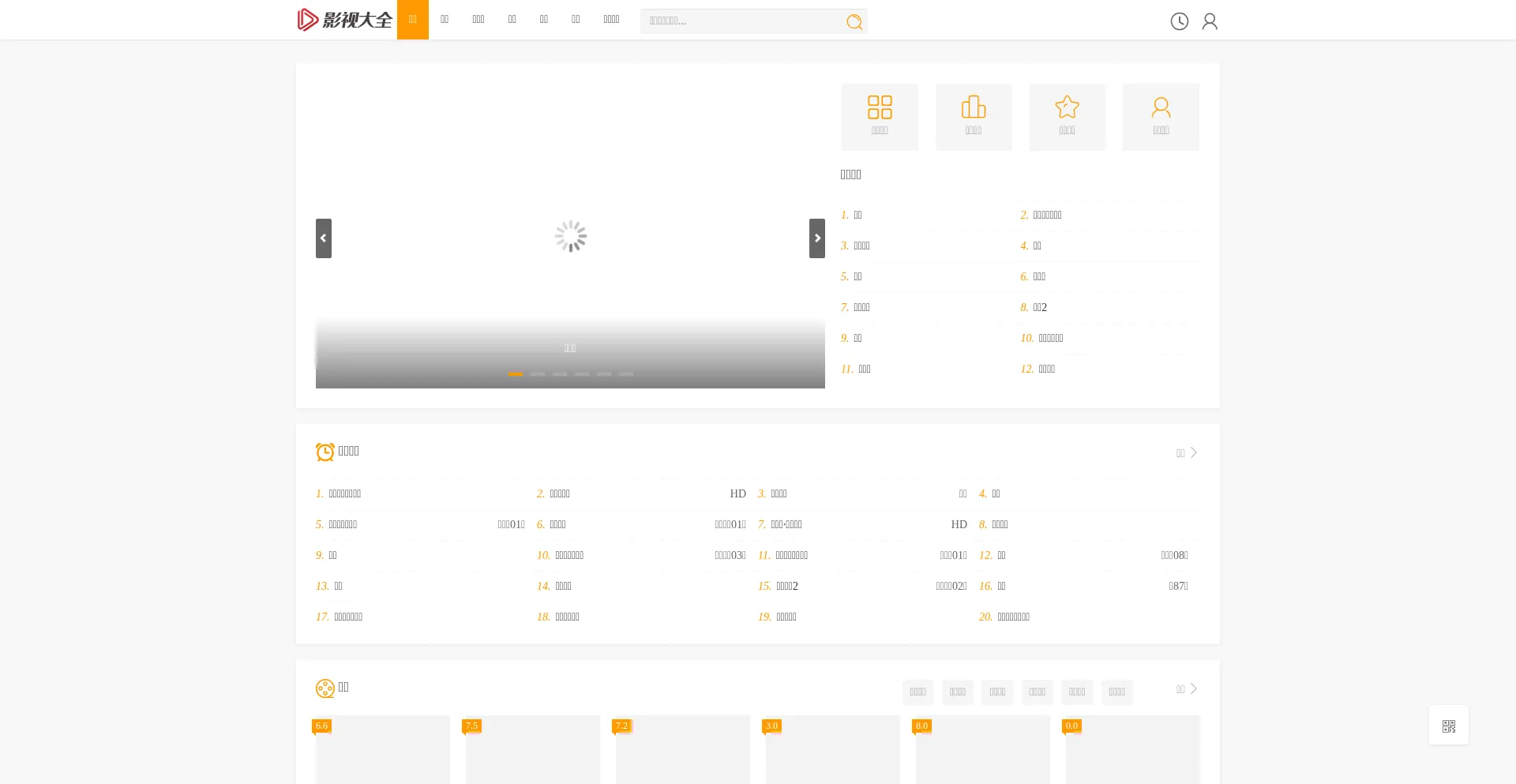Click the account icon in the top-right corner
The width and height of the screenshot is (1516, 784).
tap(1210, 21)
